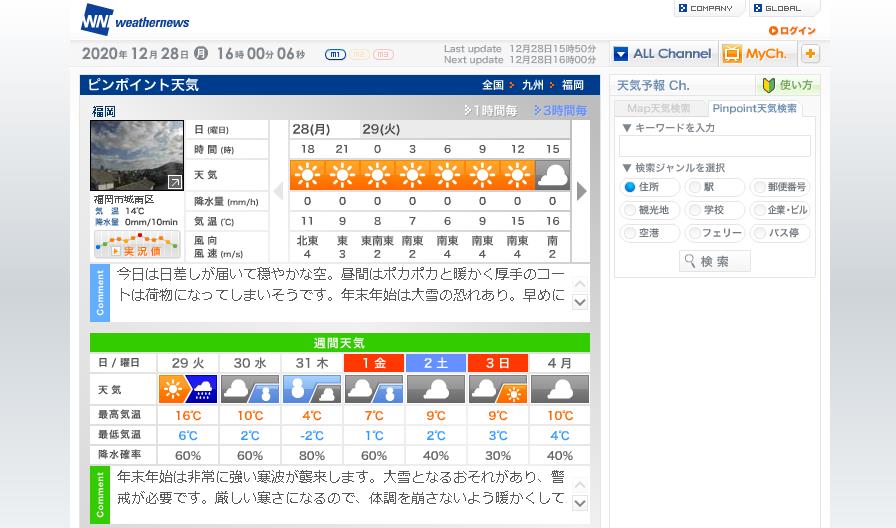The height and width of the screenshot is (528, 896).
Task: Switch to 3時間毎 three-hour view
Action: [561, 110]
